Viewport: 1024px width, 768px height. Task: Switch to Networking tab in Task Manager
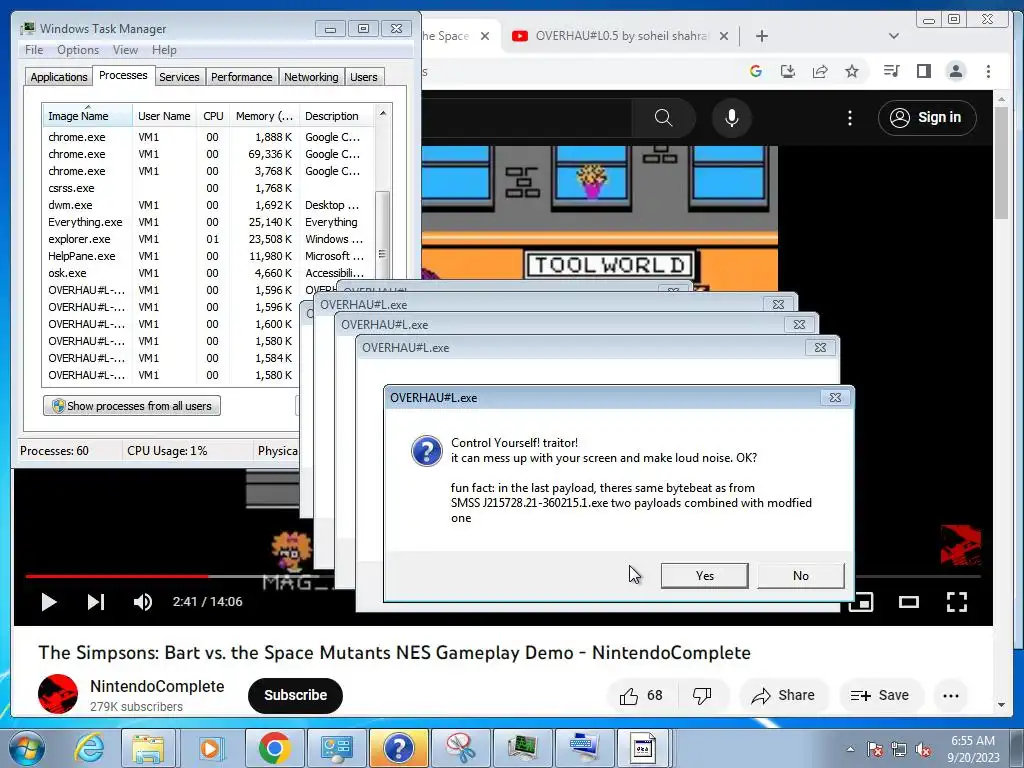click(311, 77)
